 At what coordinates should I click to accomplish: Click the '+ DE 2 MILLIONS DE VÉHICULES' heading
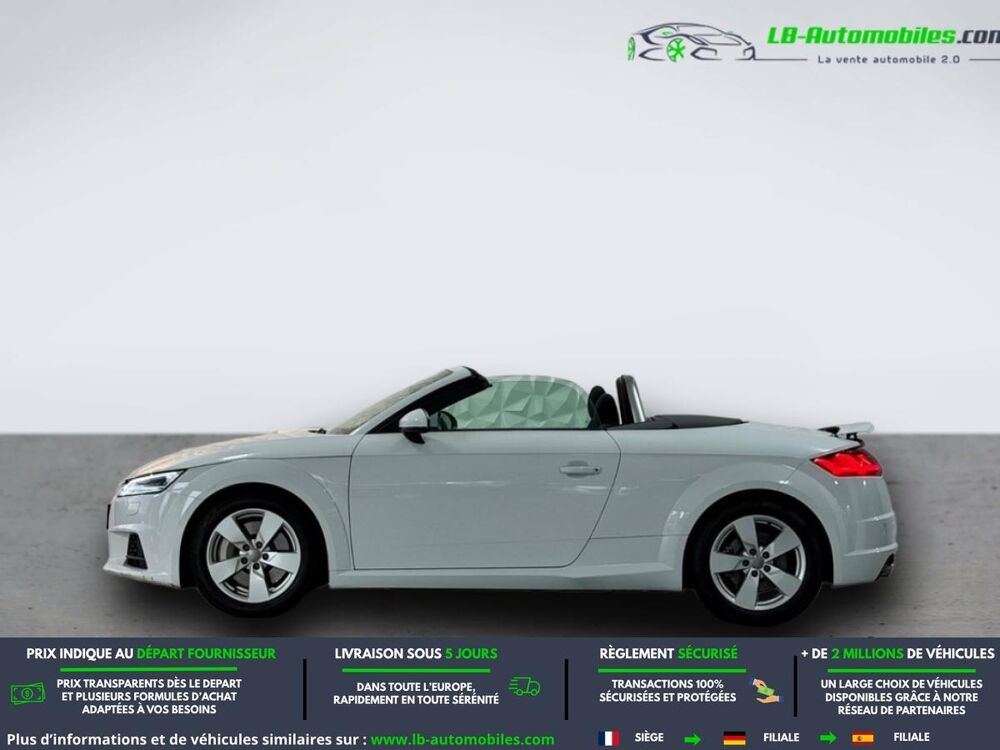tap(898, 654)
